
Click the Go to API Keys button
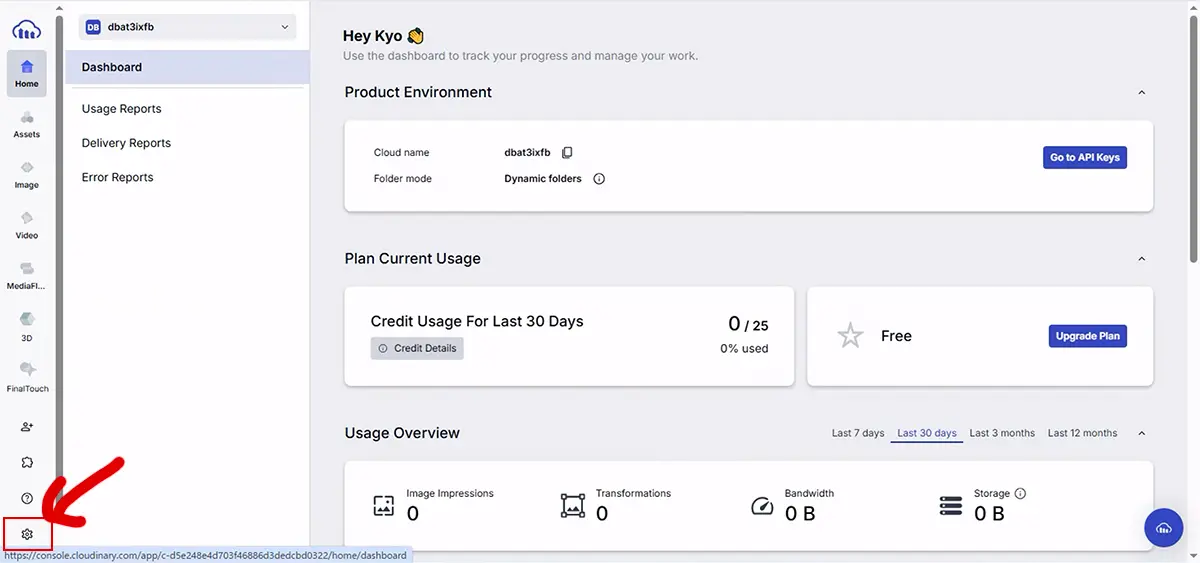[x=1084, y=158]
